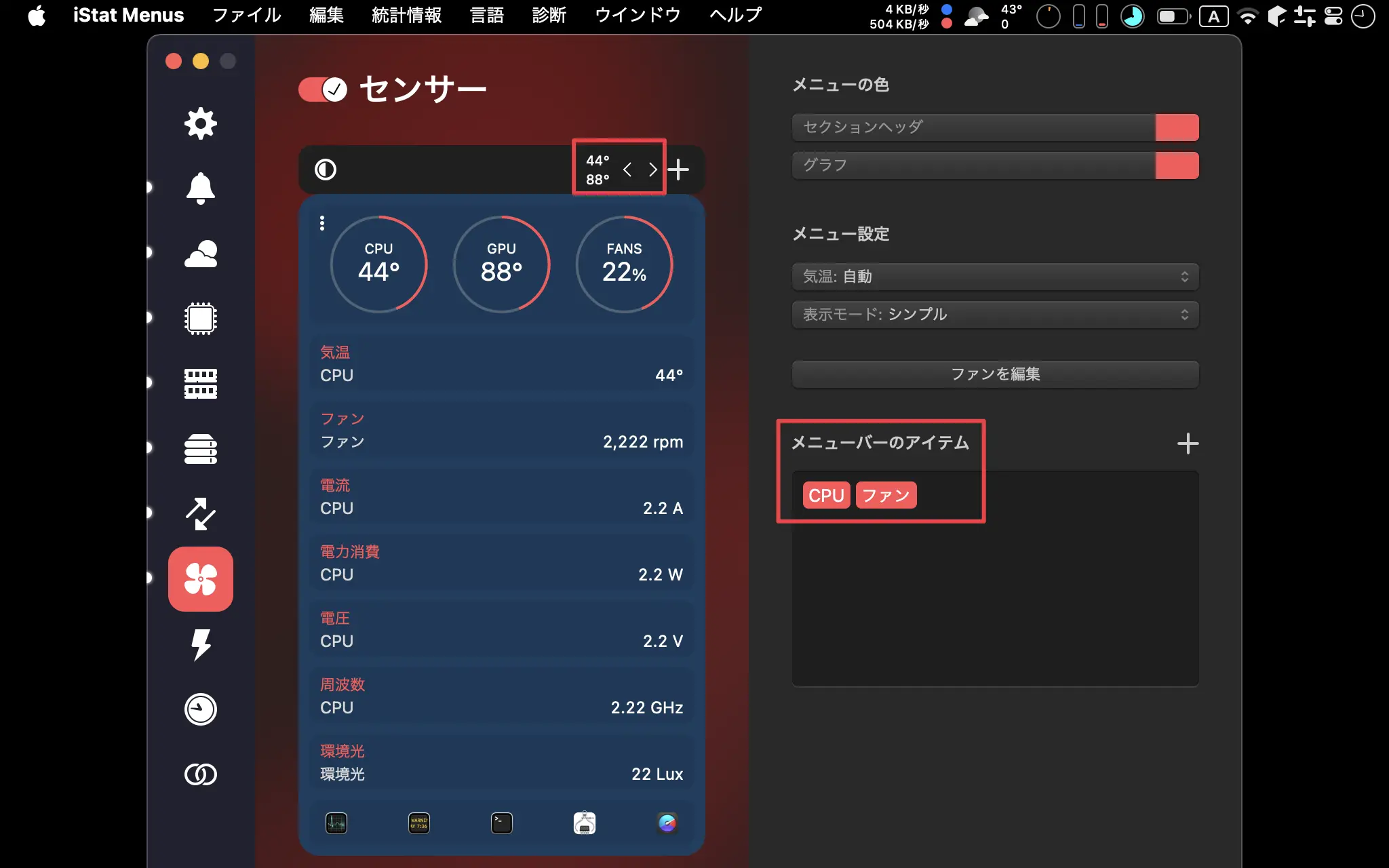Click the cyan pie chart menu bar icon

tap(1132, 16)
